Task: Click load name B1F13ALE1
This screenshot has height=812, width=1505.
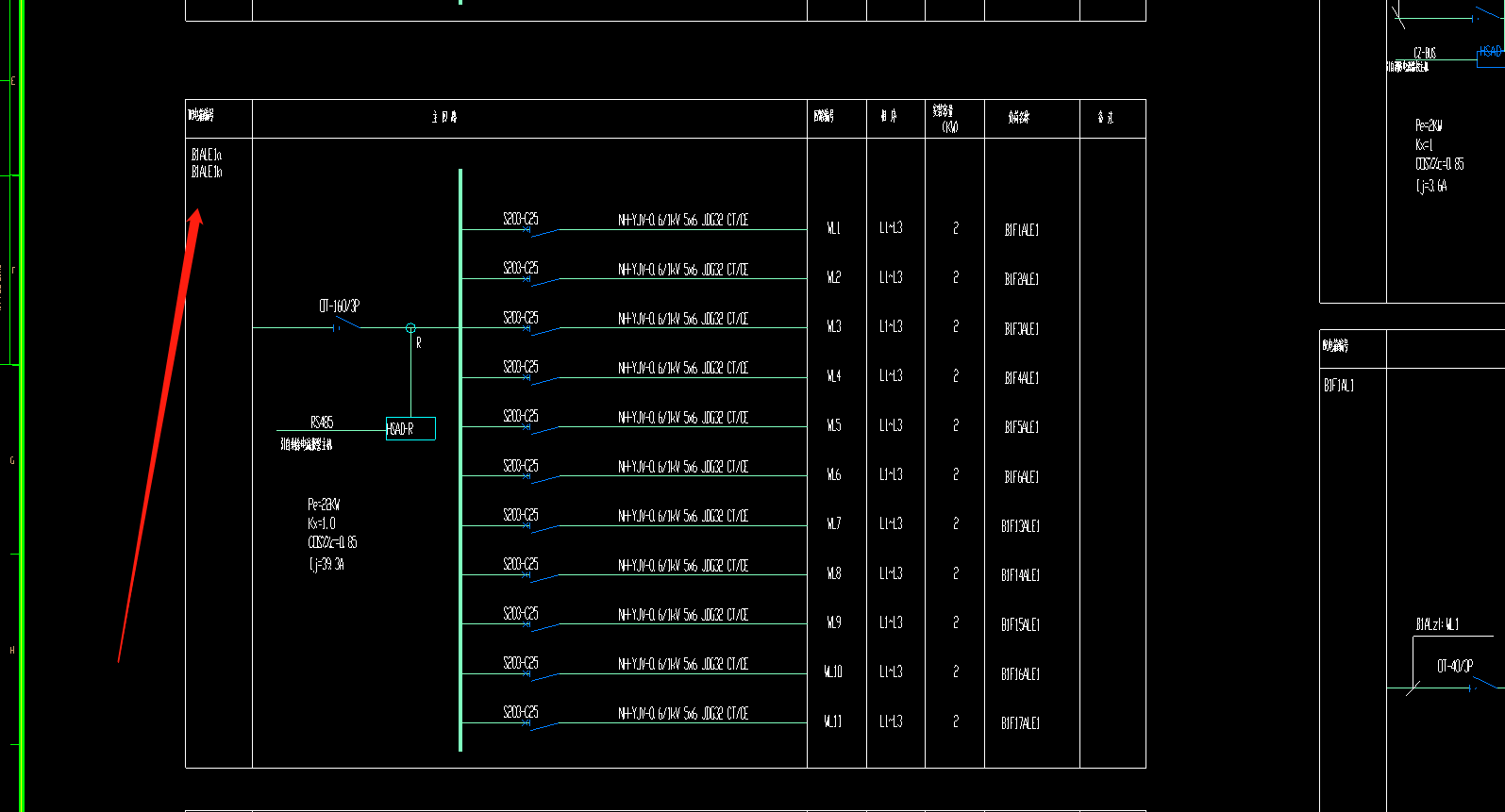Action: pyautogui.click(x=1021, y=526)
